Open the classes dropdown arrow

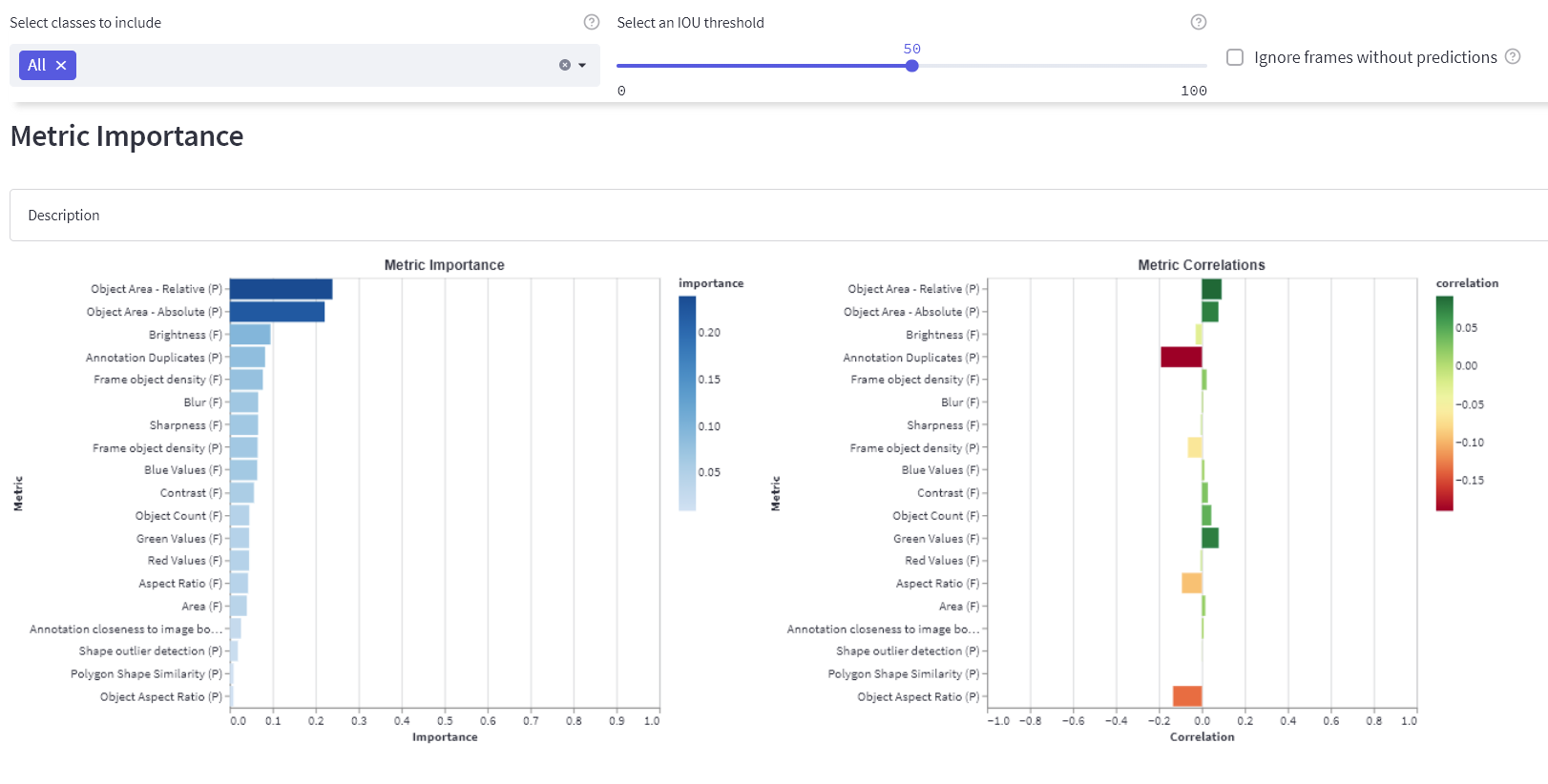(582, 65)
